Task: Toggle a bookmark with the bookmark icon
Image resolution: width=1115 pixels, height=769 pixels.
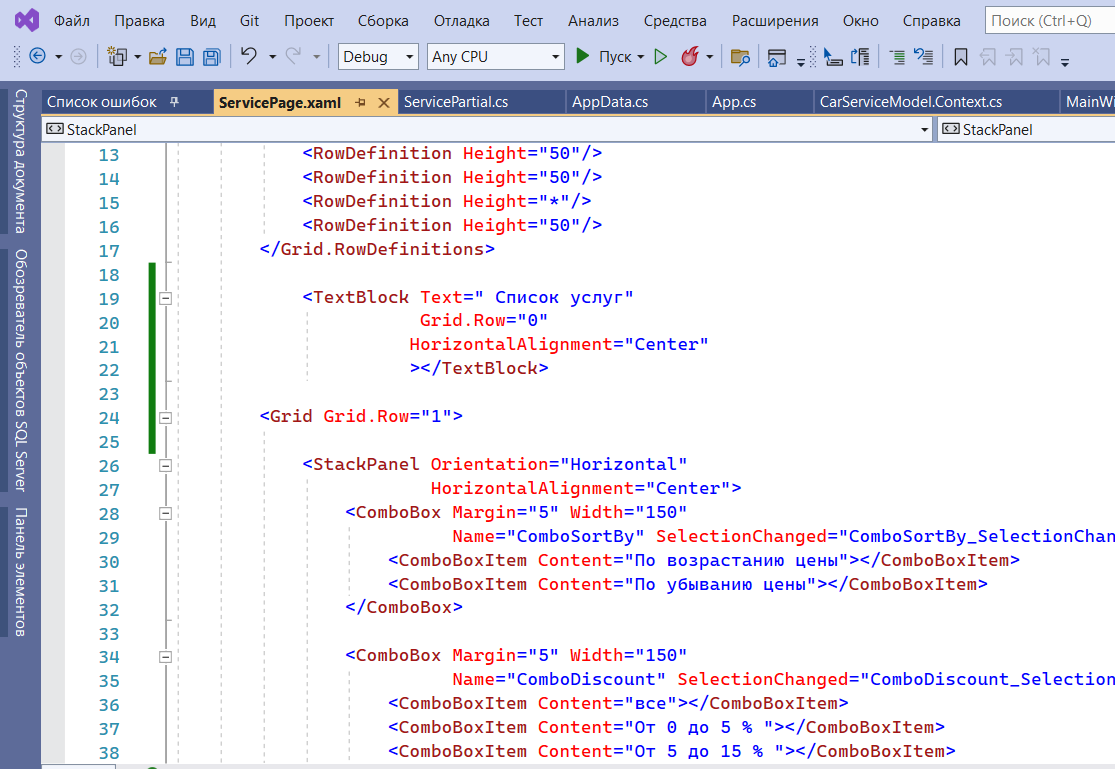Action: pos(961,57)
